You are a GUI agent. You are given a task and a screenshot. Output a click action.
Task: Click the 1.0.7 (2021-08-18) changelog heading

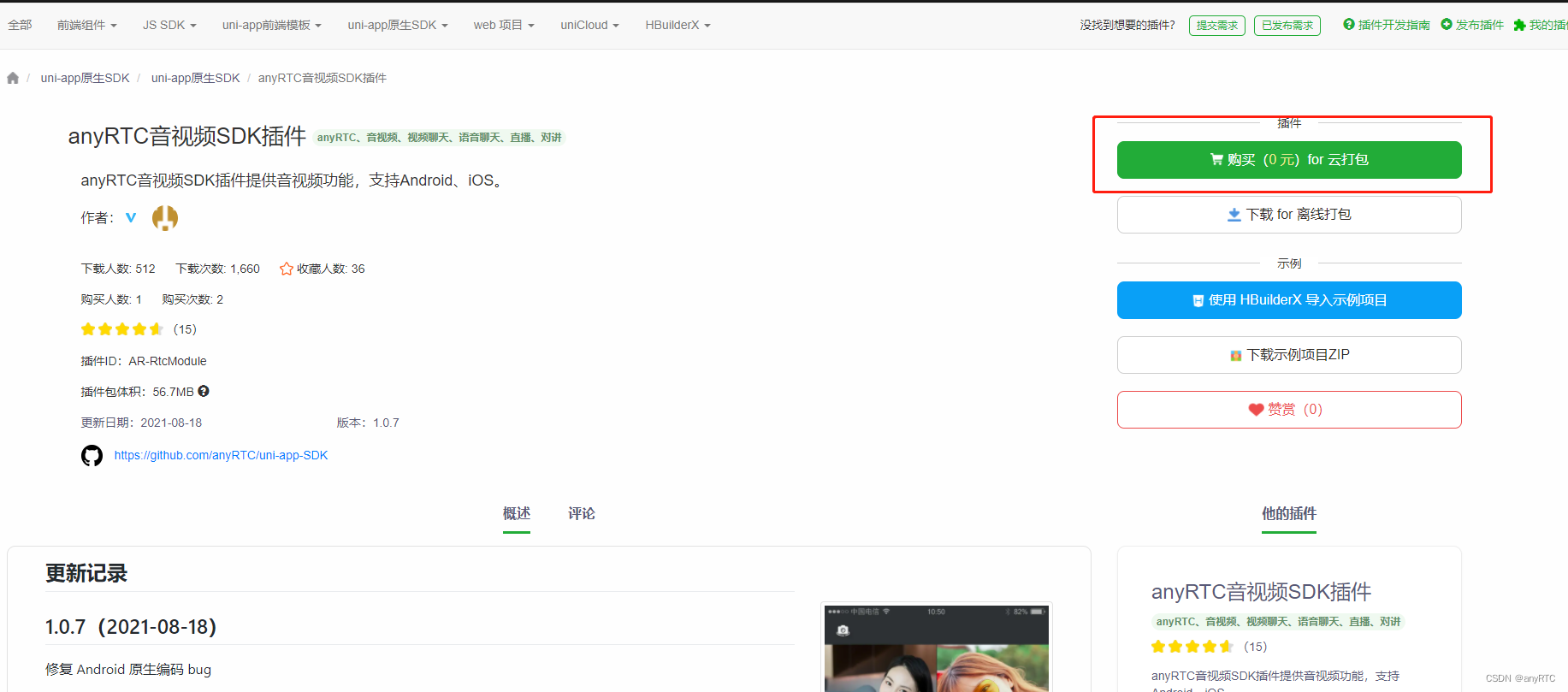click(131, 627)
